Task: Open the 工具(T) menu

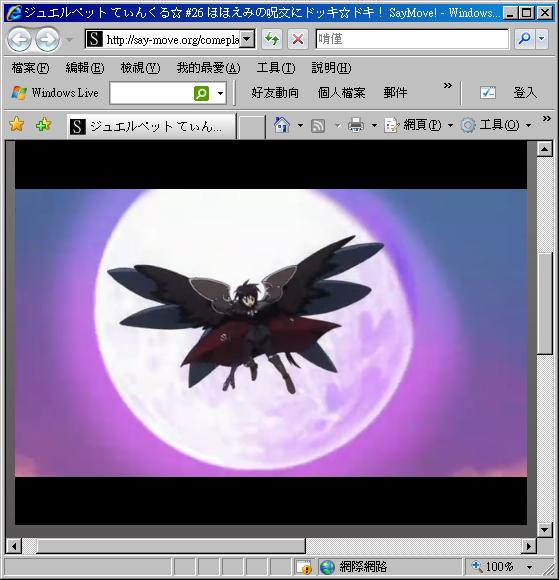Action: 276,68
